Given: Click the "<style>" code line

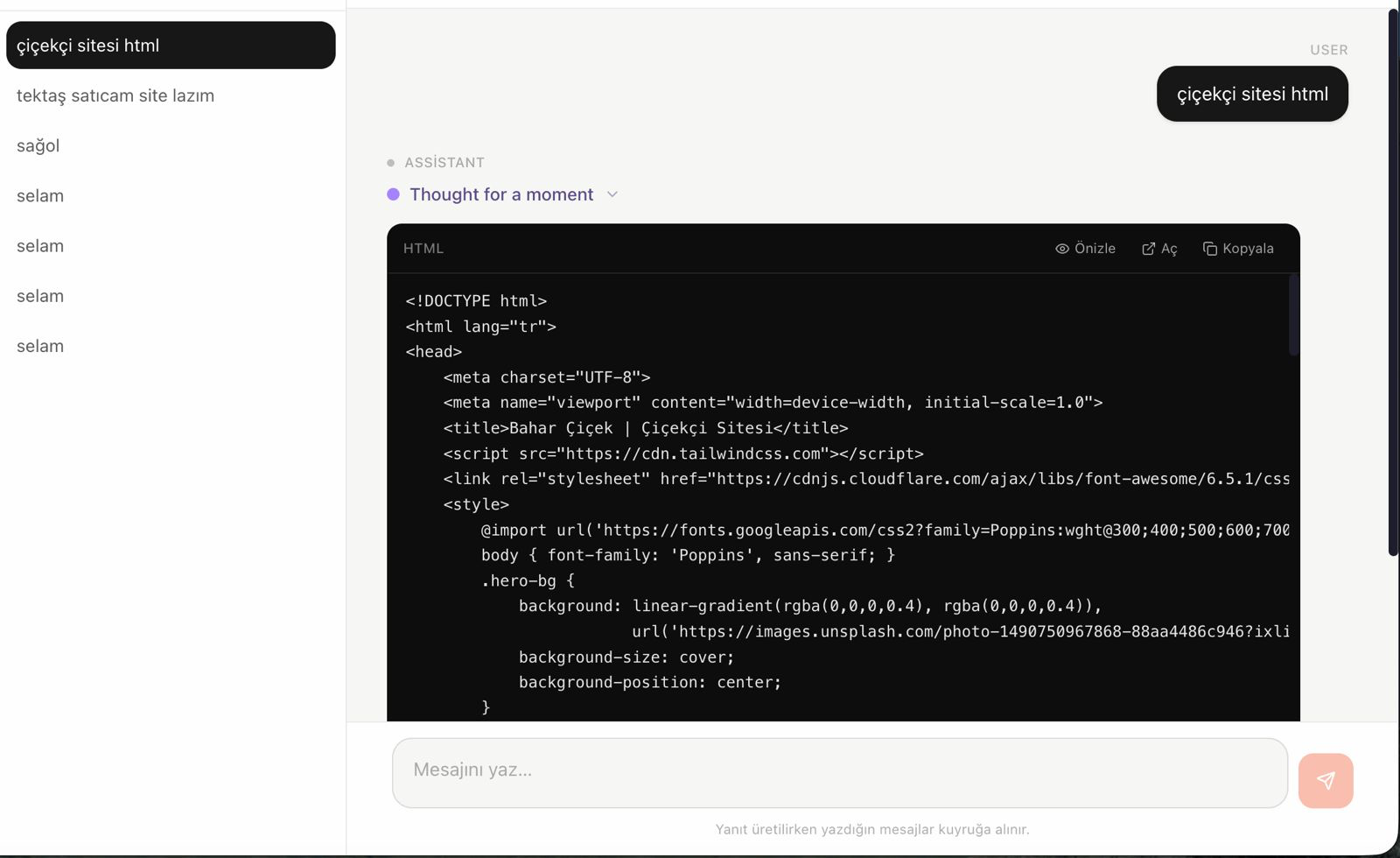Looking at the screenshot, I should 476,504.
